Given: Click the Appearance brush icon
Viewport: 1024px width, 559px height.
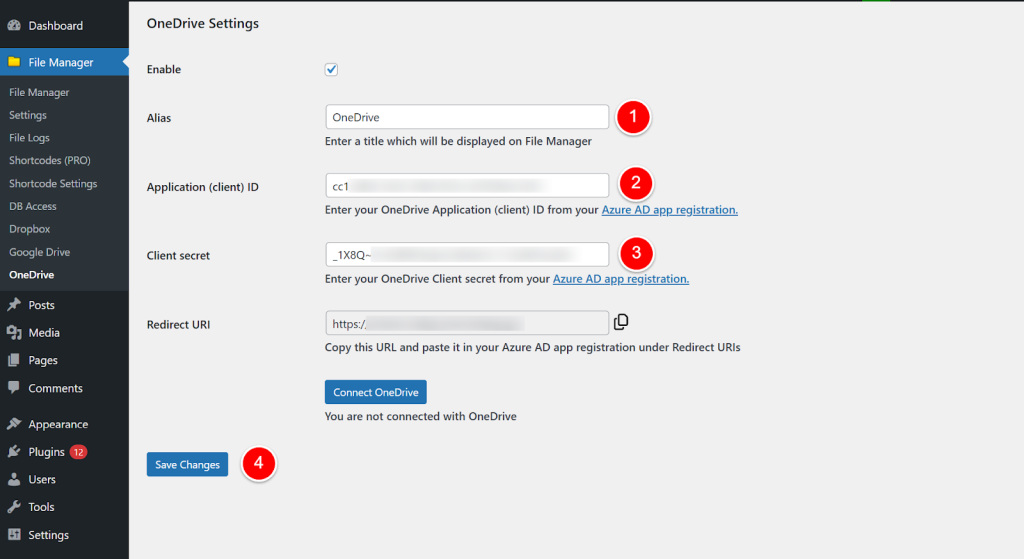Looking at the screenshot, I should coord(14,424).
